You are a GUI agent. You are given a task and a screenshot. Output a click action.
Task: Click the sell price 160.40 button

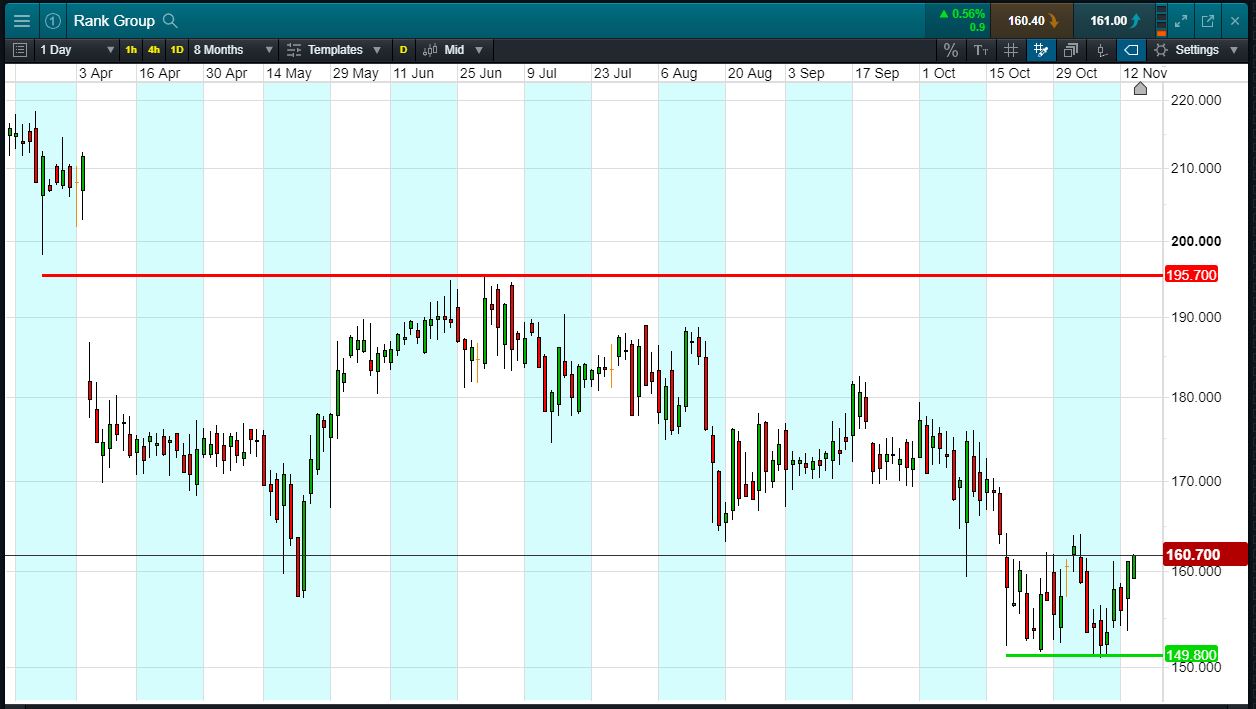pyautogui.click(x=1033, y=20)
